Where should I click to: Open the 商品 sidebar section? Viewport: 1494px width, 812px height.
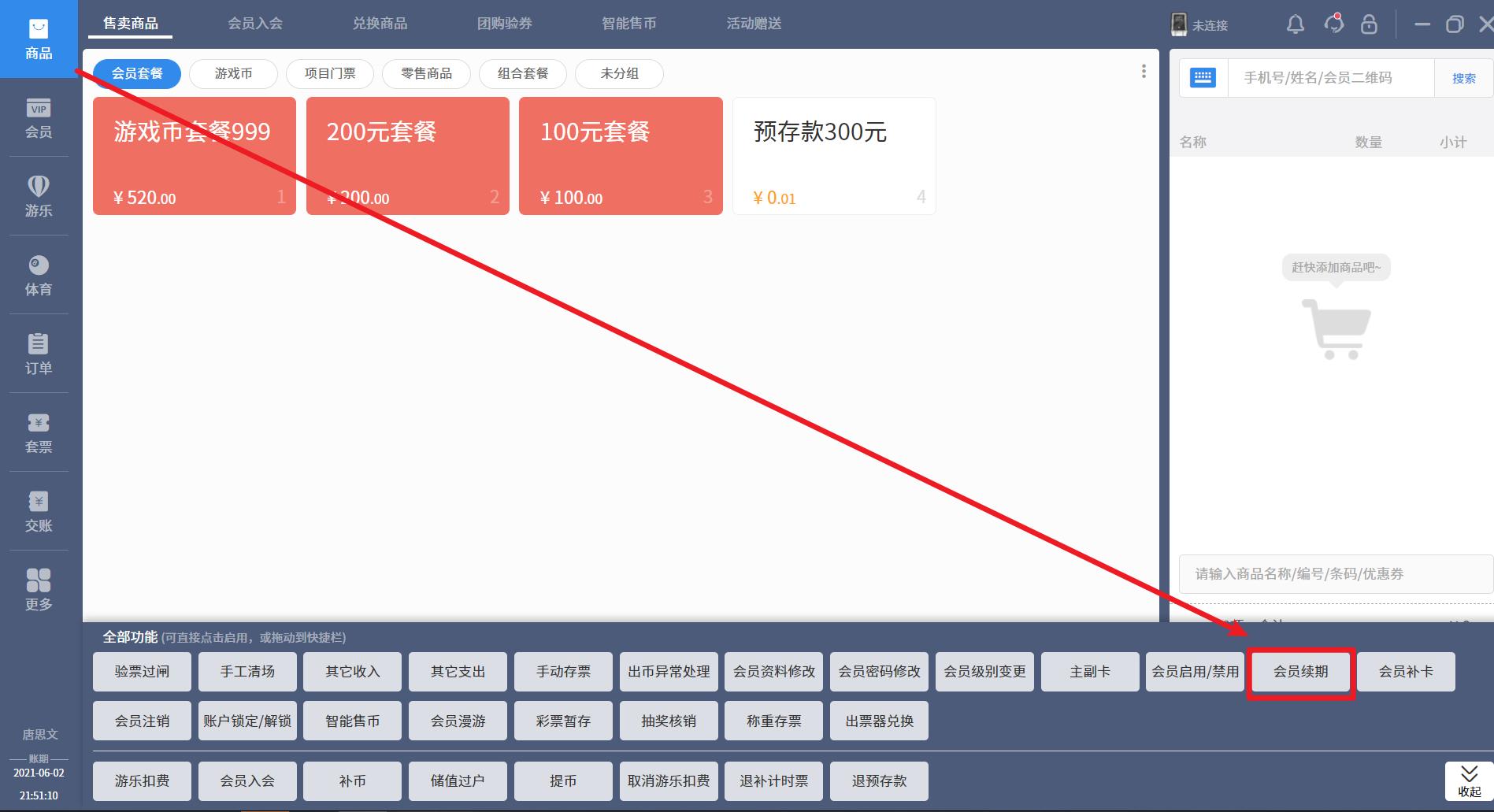coord(39,39)
